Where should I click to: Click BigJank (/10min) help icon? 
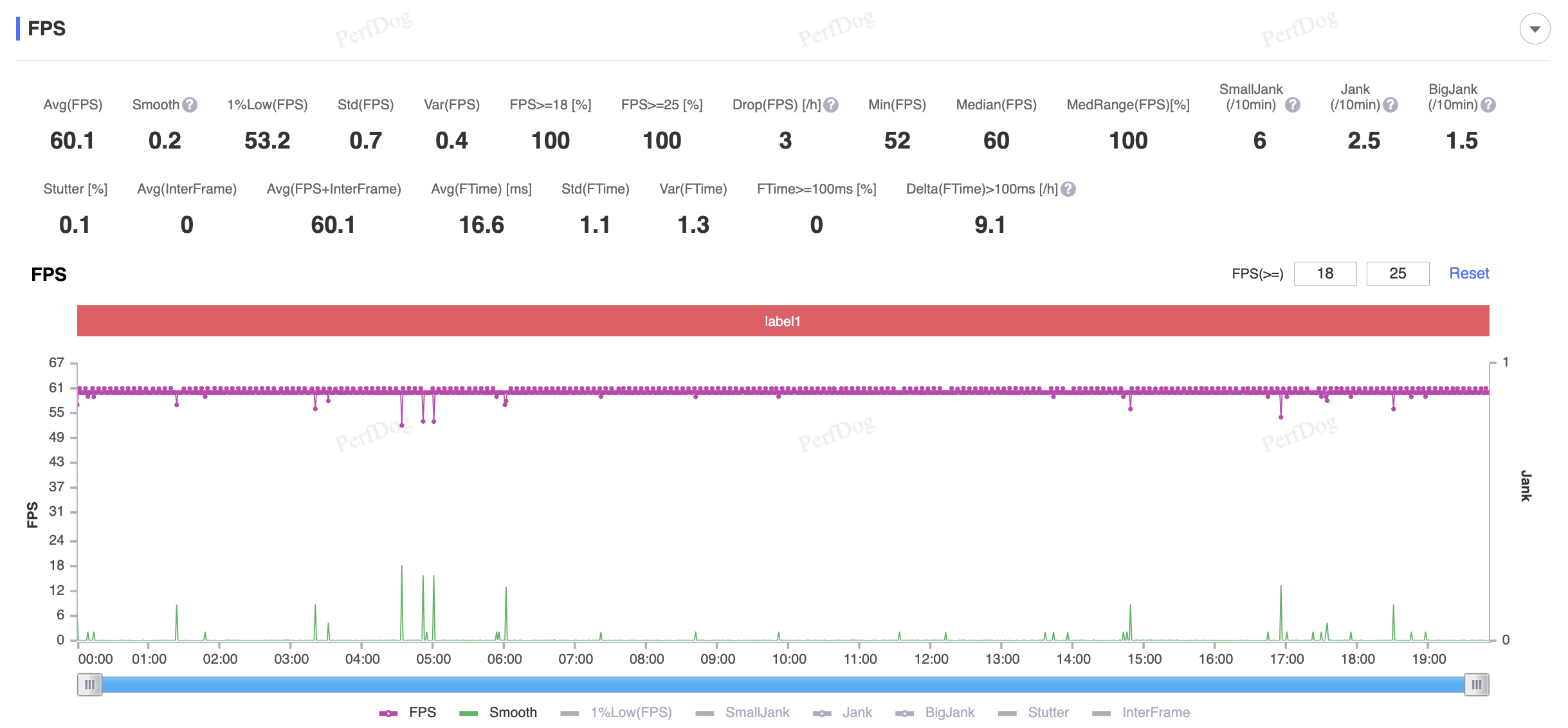1488,105
